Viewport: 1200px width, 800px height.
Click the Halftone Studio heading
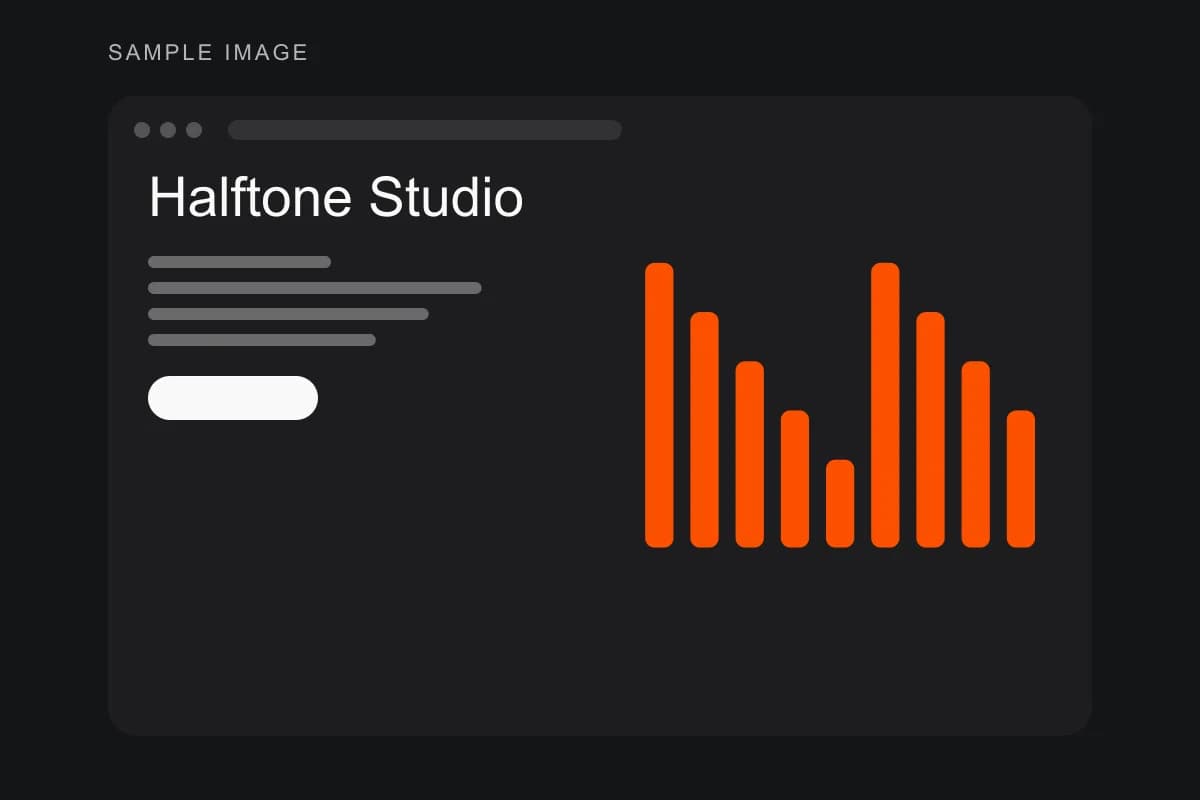pyautogui.click(x=336, y=197)
